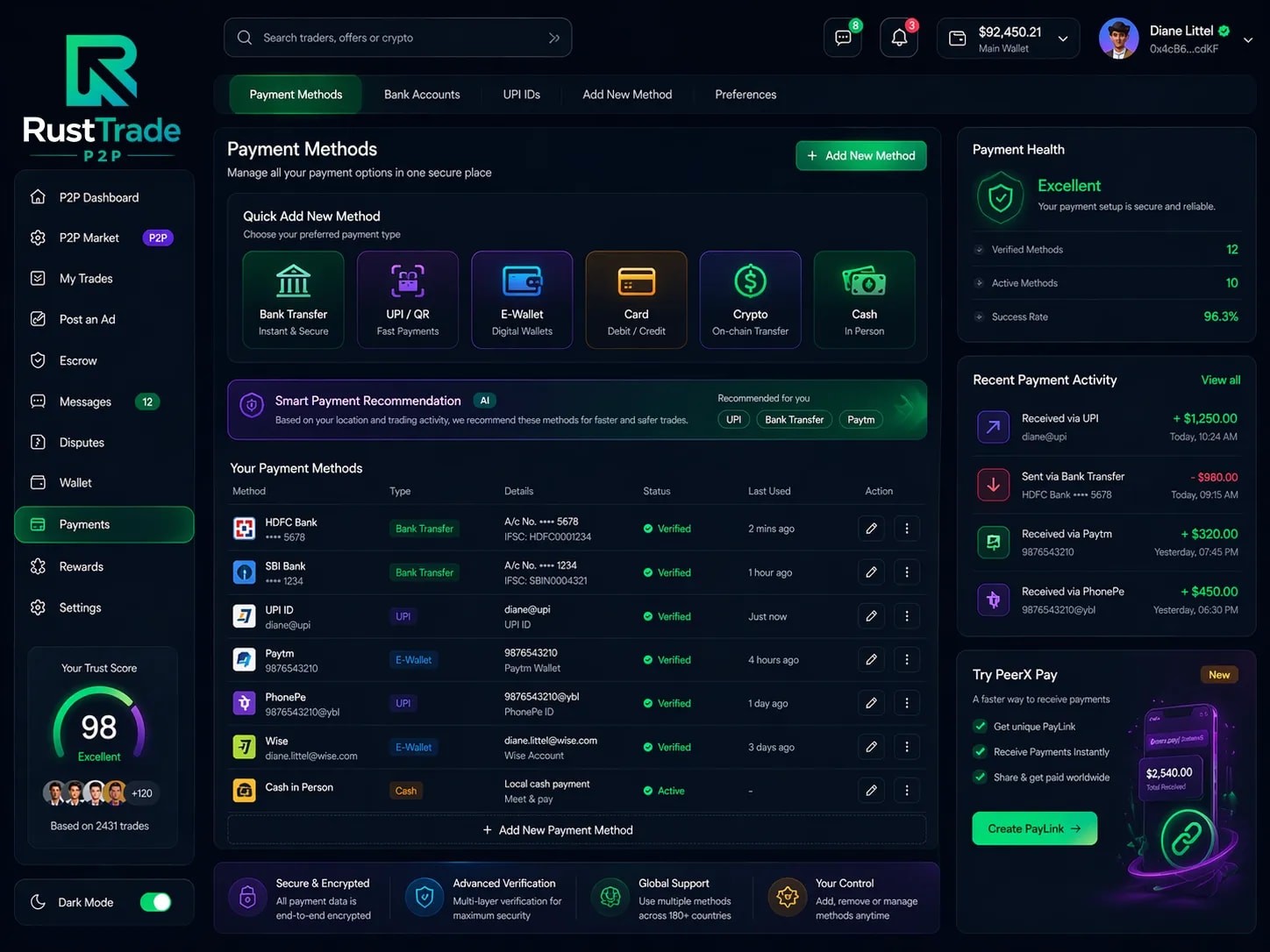Click Create PayLink button
Image resolution: width=1270 pixels, height=952 pixels.
pyautogui.click(x=1034, y=828)
